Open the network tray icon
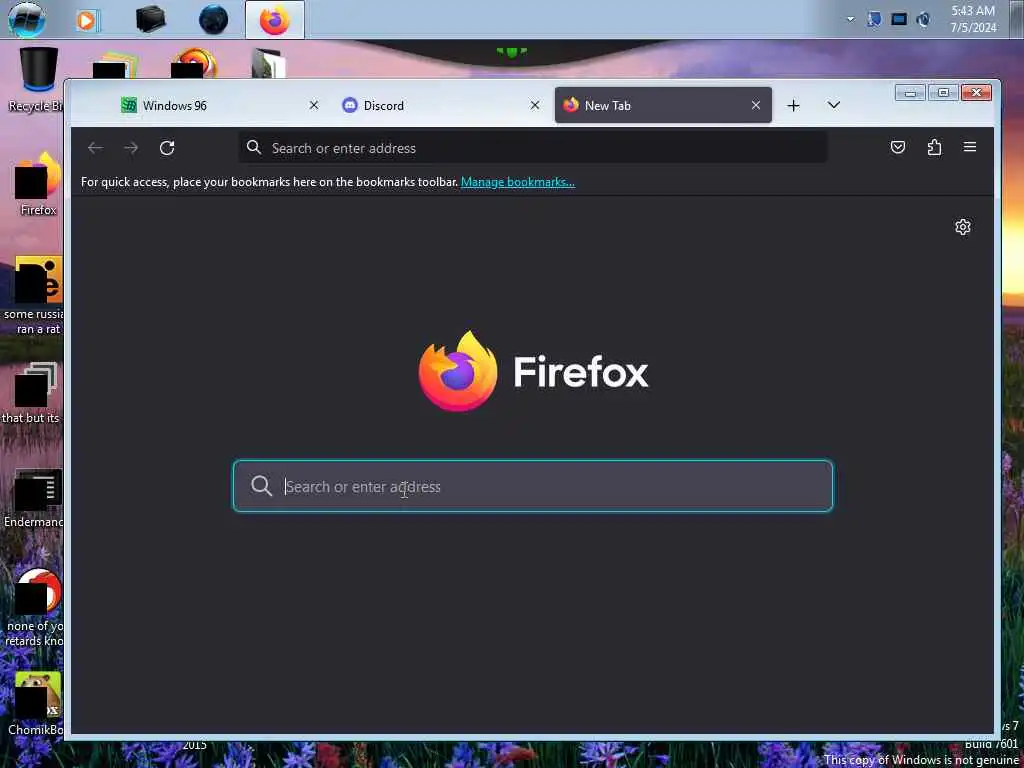Viewport: 1024px width, 768px height. pos(874,20)
